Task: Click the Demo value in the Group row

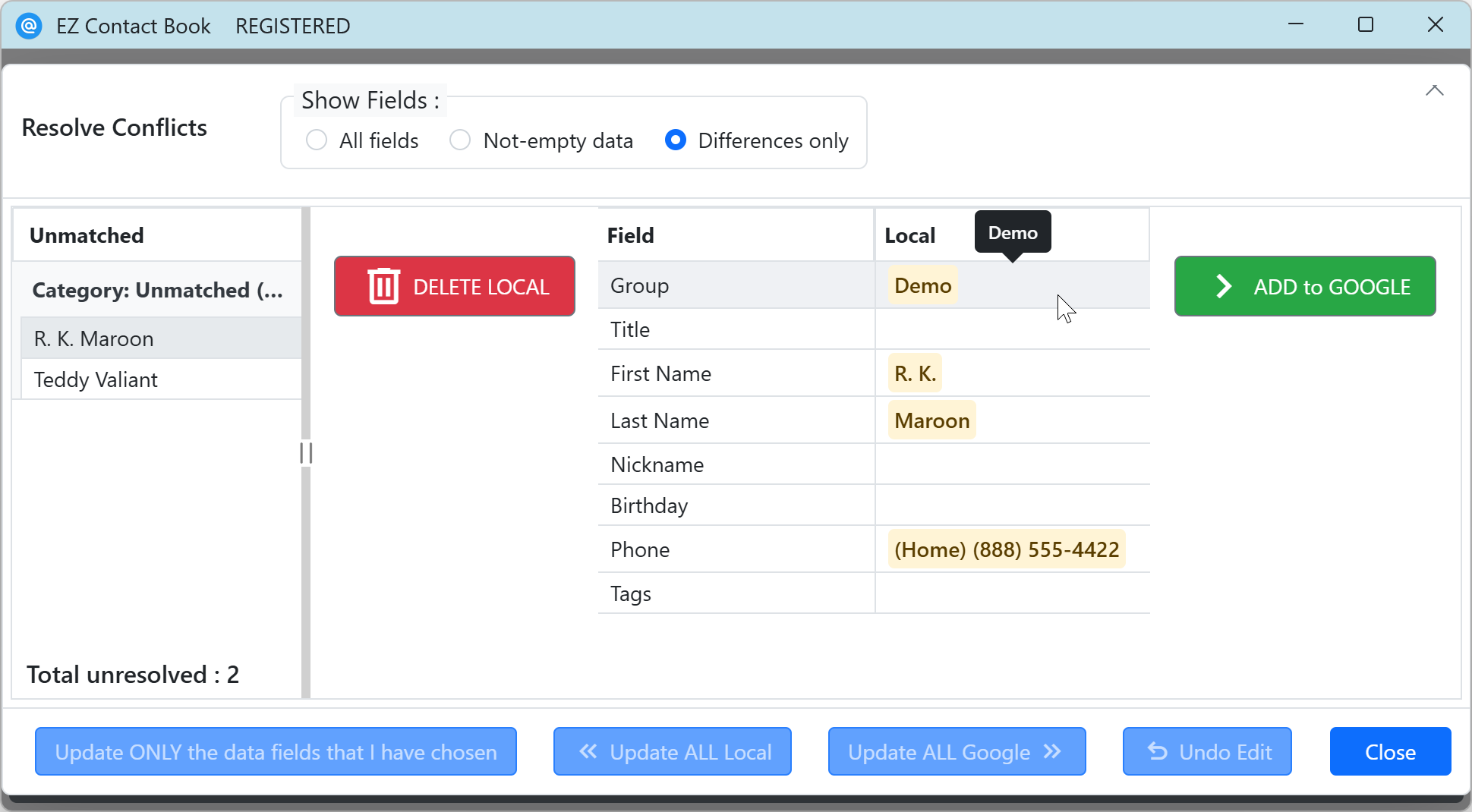Action: click(922, 285)
